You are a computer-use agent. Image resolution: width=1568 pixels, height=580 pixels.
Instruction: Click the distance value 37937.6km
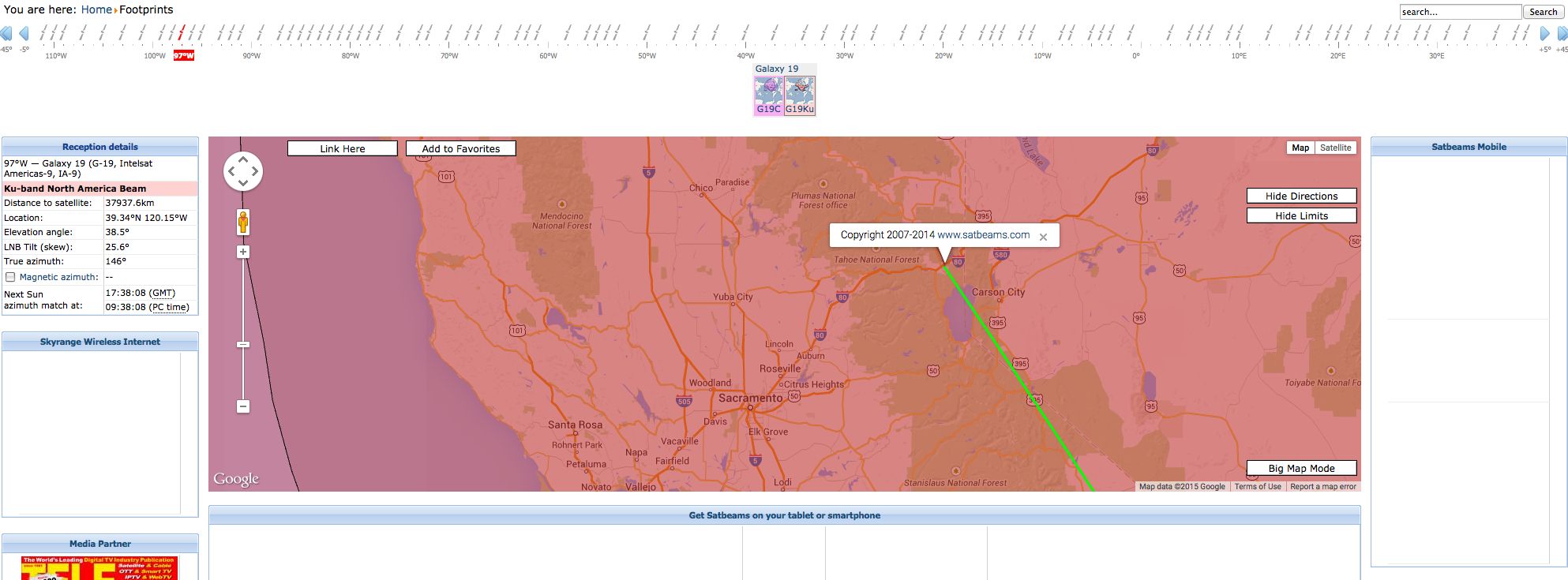click(x=129, y=203)
